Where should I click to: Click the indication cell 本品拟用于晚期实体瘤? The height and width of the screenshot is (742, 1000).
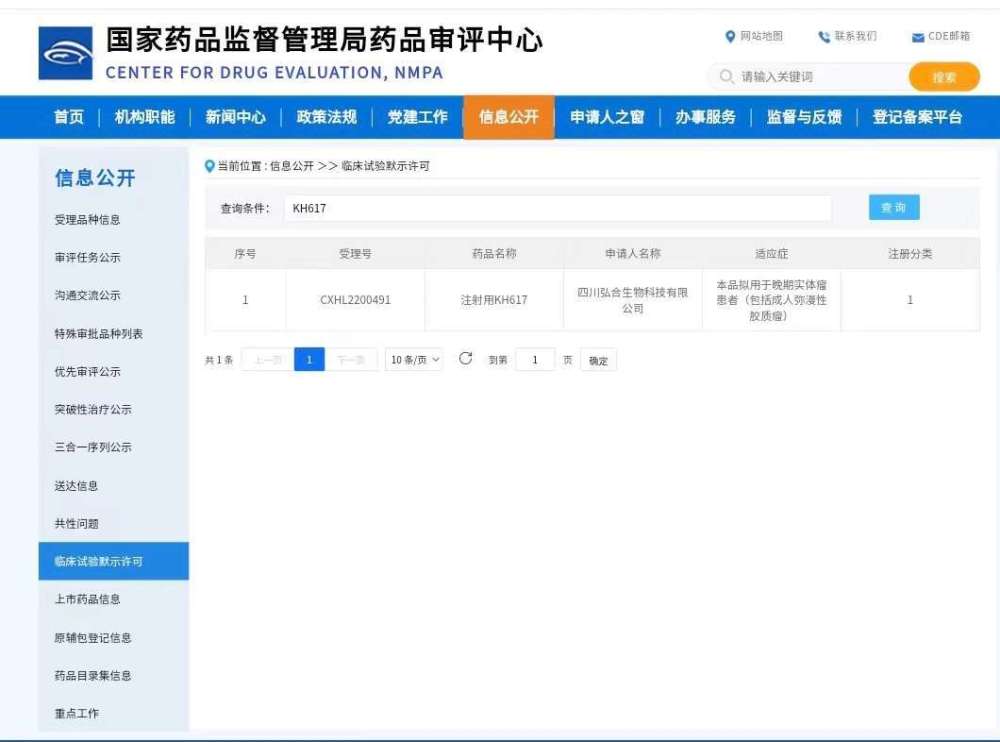pyautogui.click(x=772, y=300)
